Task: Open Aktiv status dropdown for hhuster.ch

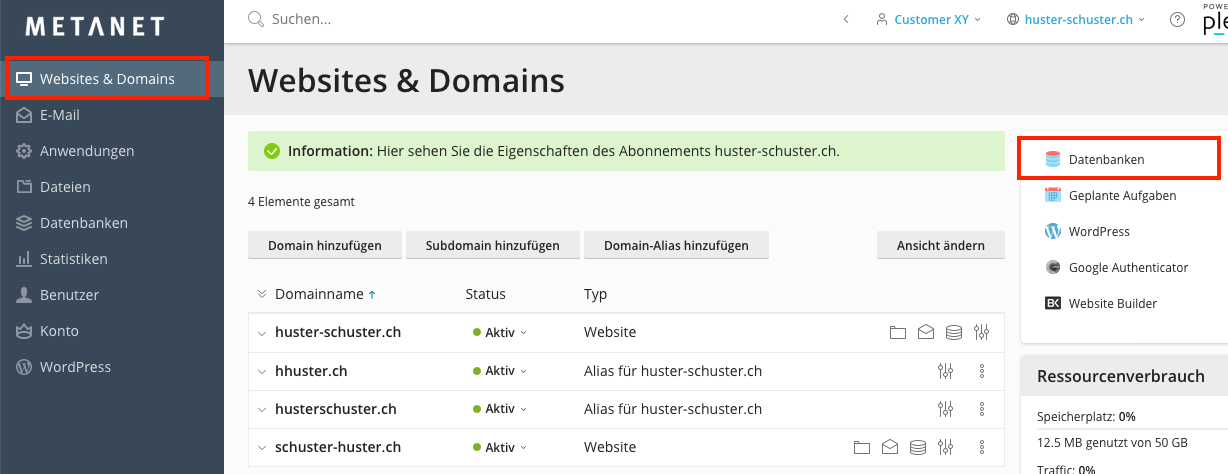Action: [499, 371]
